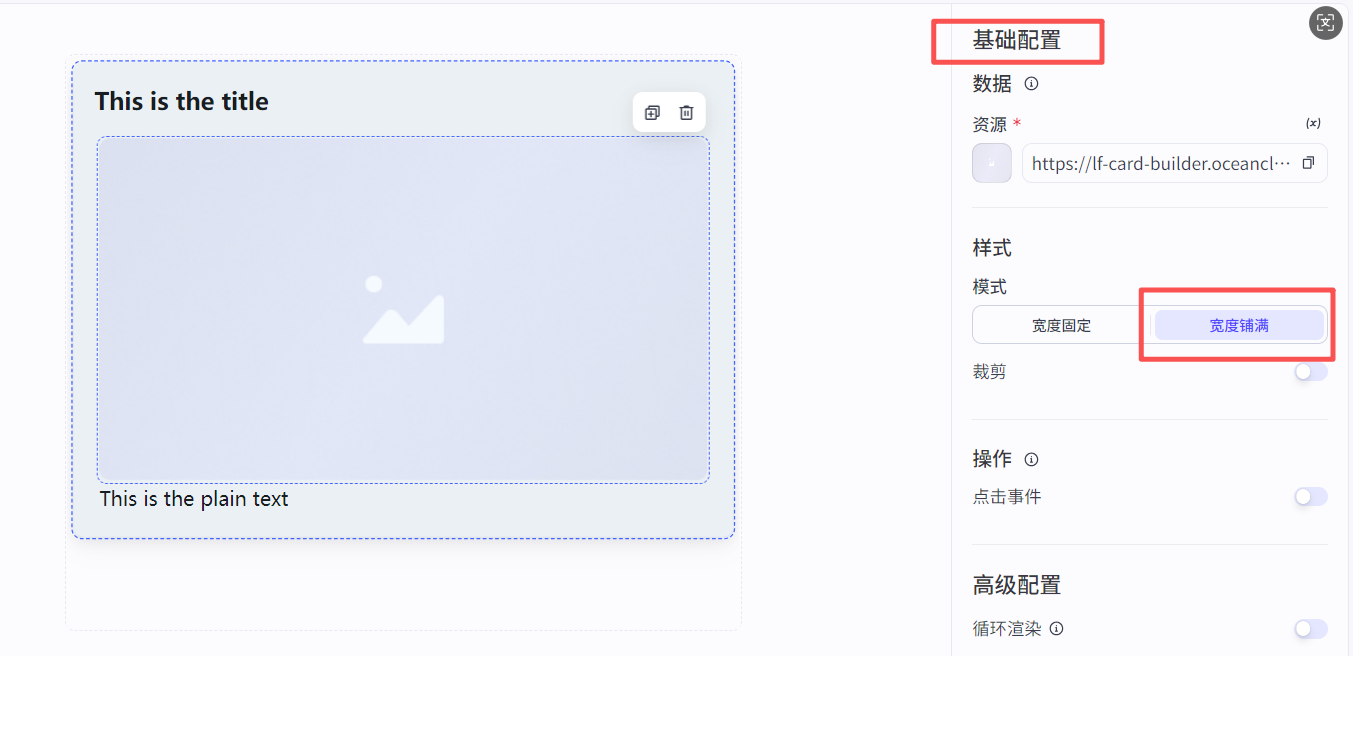This screenshot has width=1364, height=753.
Task: Select the image placeholder inside the card
Action: tap(403, 308)
